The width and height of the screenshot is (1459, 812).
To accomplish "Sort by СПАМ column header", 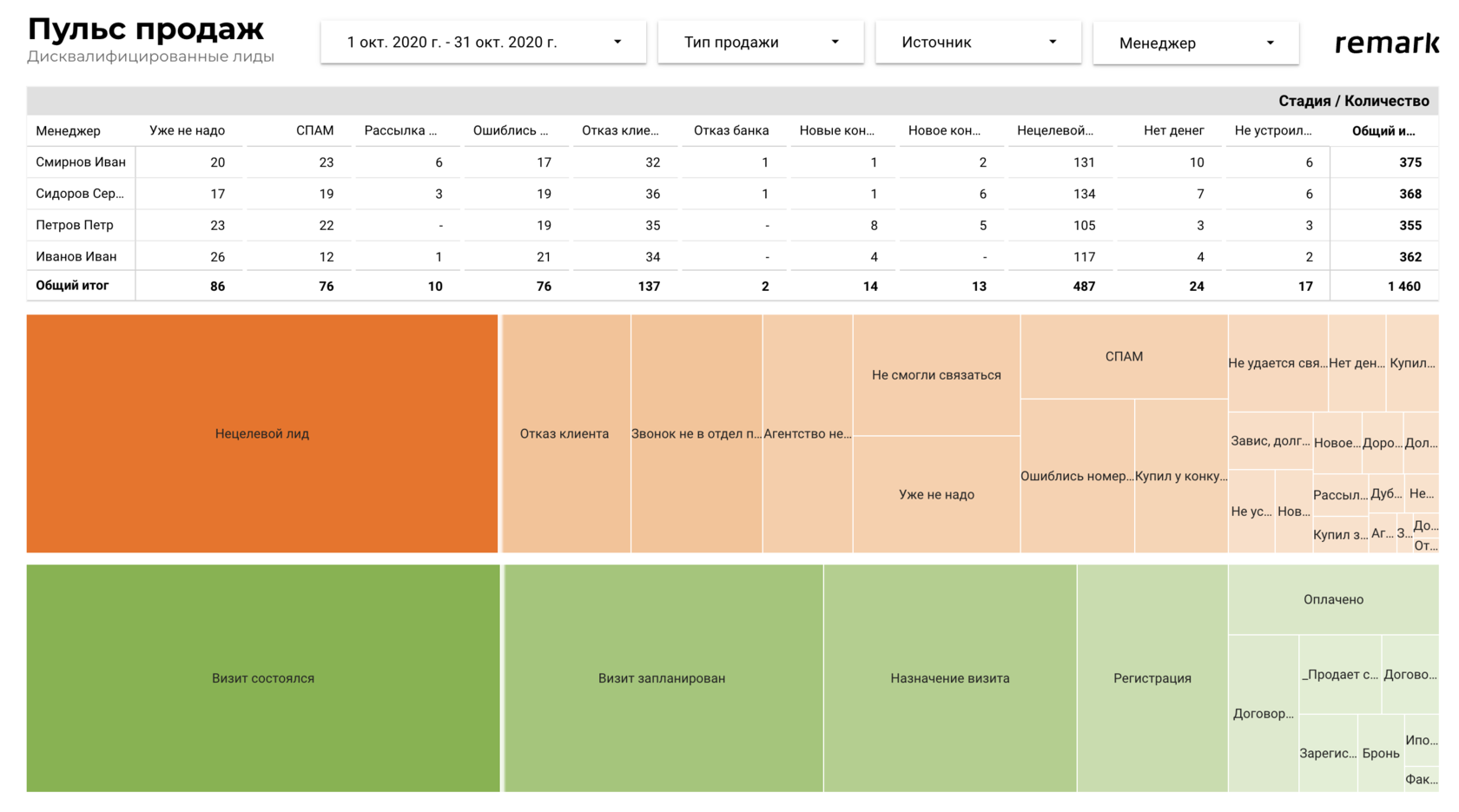I will point(314,130).
